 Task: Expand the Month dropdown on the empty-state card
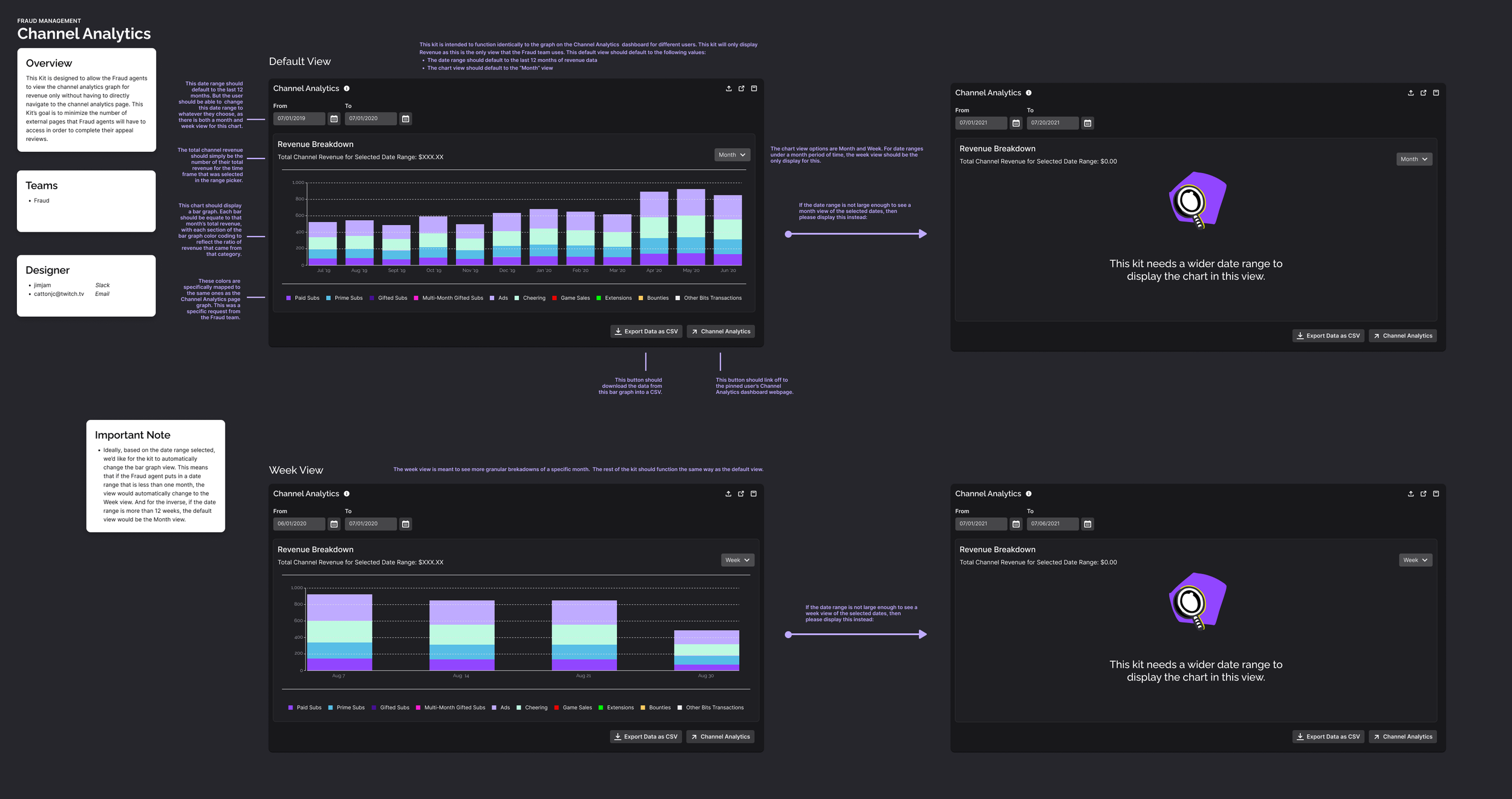pyautogui.click(x=1413, y=158)
